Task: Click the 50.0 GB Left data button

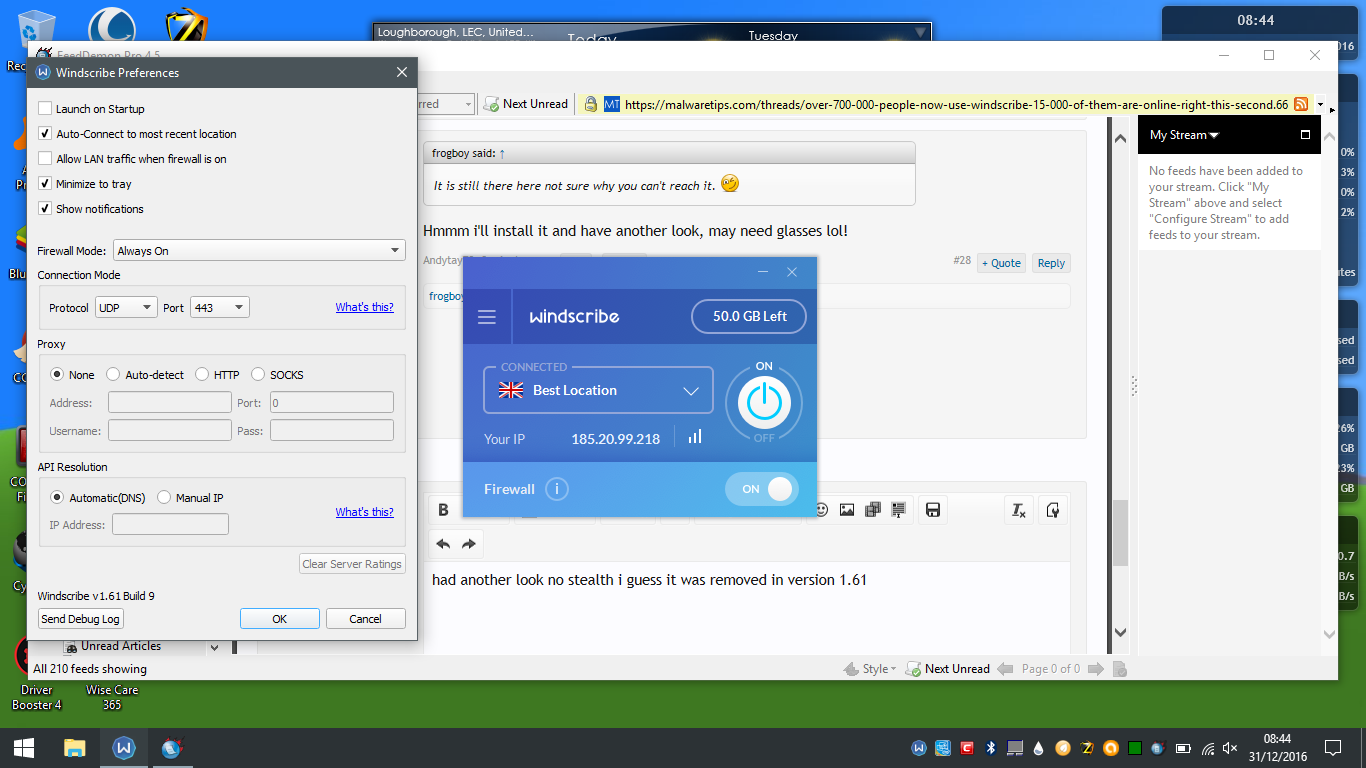Action: coord(749,317)
